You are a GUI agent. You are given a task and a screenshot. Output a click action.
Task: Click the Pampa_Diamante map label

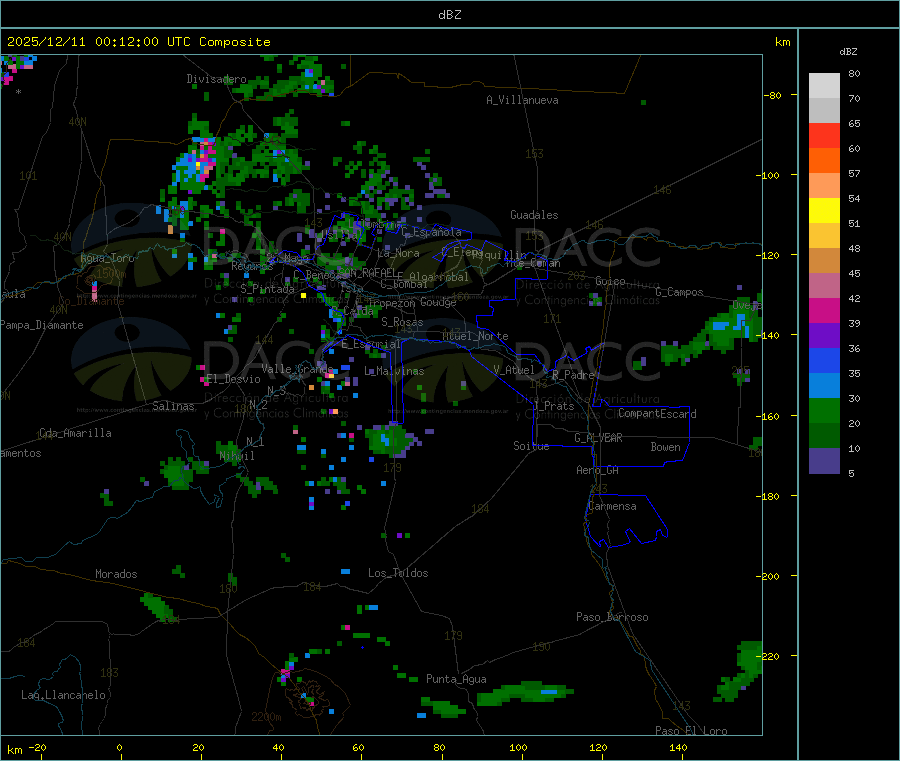point(42,325)
